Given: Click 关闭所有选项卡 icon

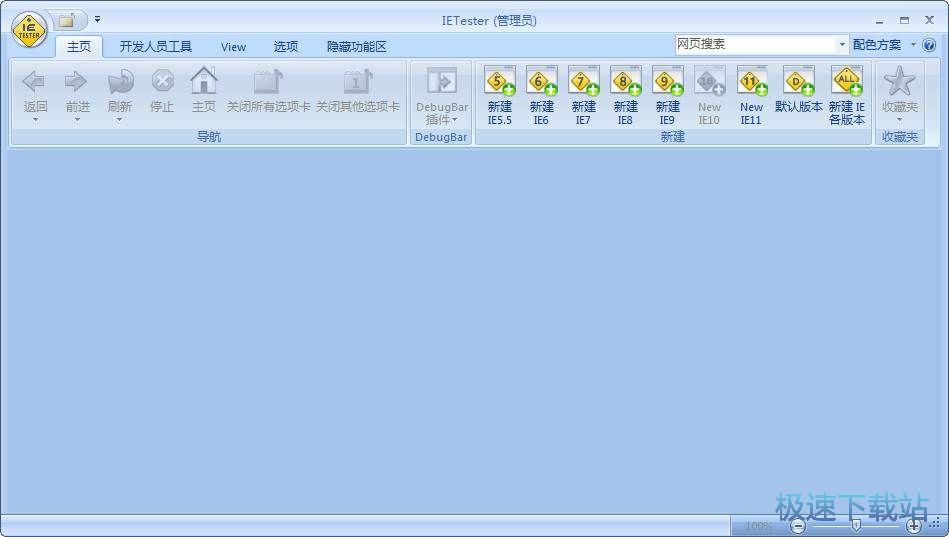Looking at the screenshot, I should pyautogui.click(x=268, y=82).
